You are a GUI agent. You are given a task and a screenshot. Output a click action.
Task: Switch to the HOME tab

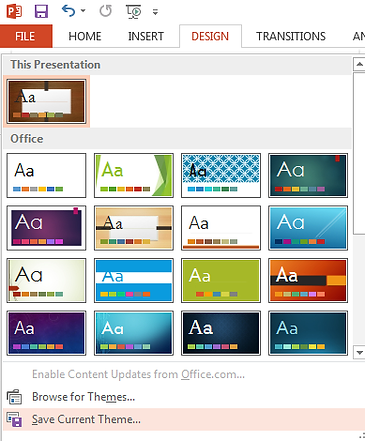tap(85, 36)
